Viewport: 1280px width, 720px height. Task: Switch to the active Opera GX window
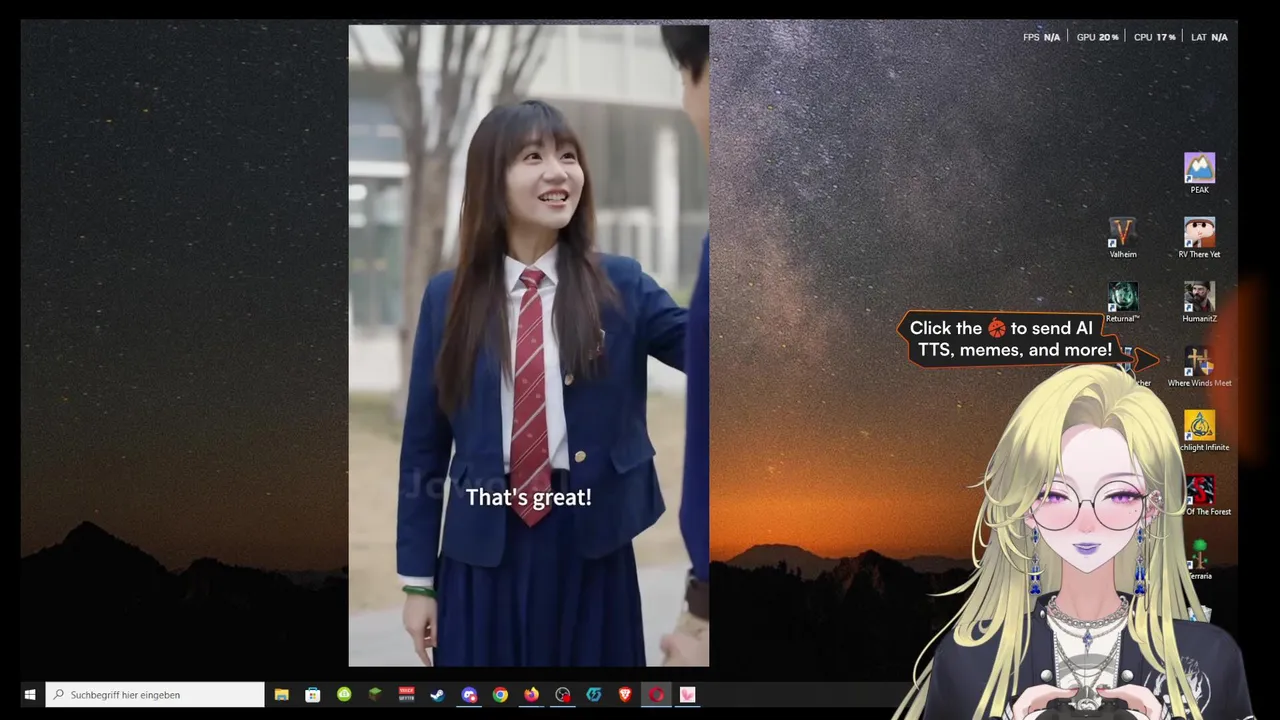pos(656,694)
